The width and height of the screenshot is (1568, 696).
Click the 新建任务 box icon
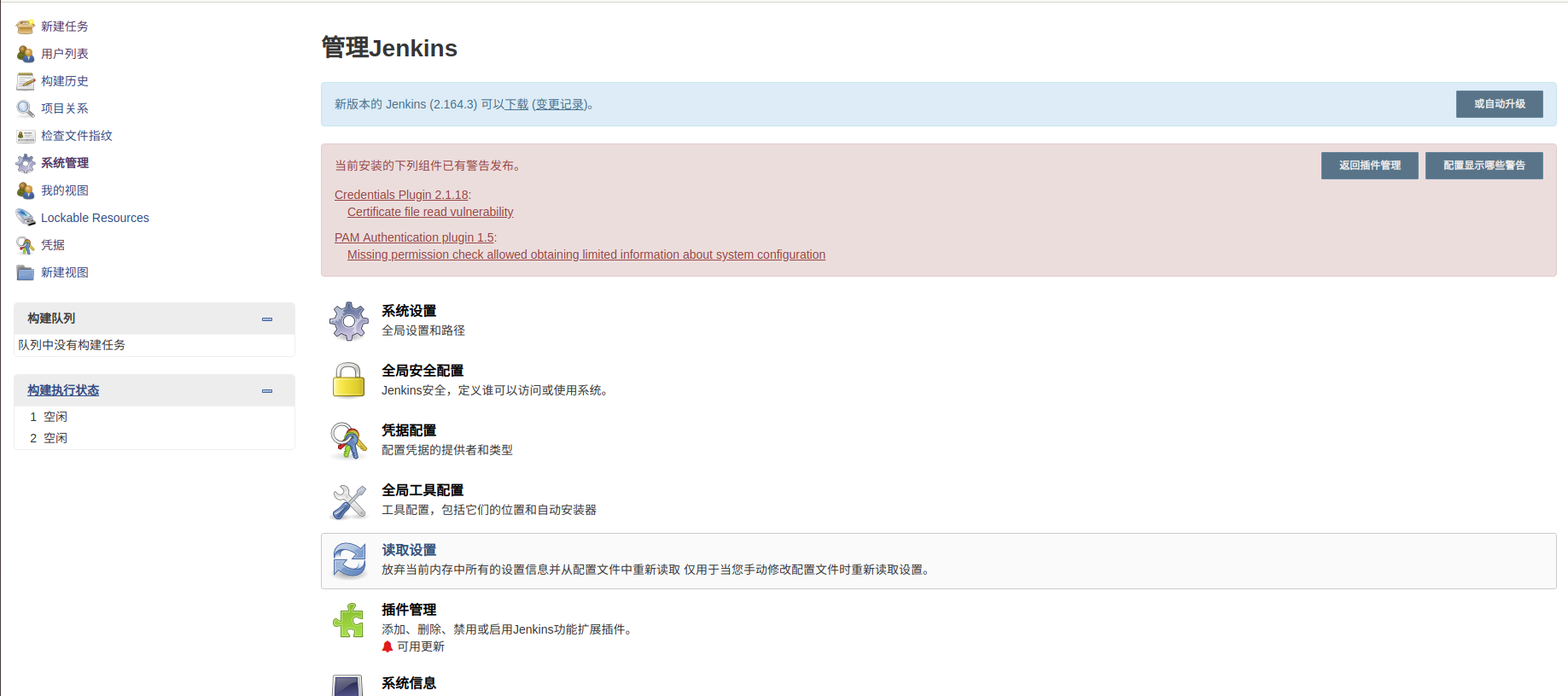point(26,26)
